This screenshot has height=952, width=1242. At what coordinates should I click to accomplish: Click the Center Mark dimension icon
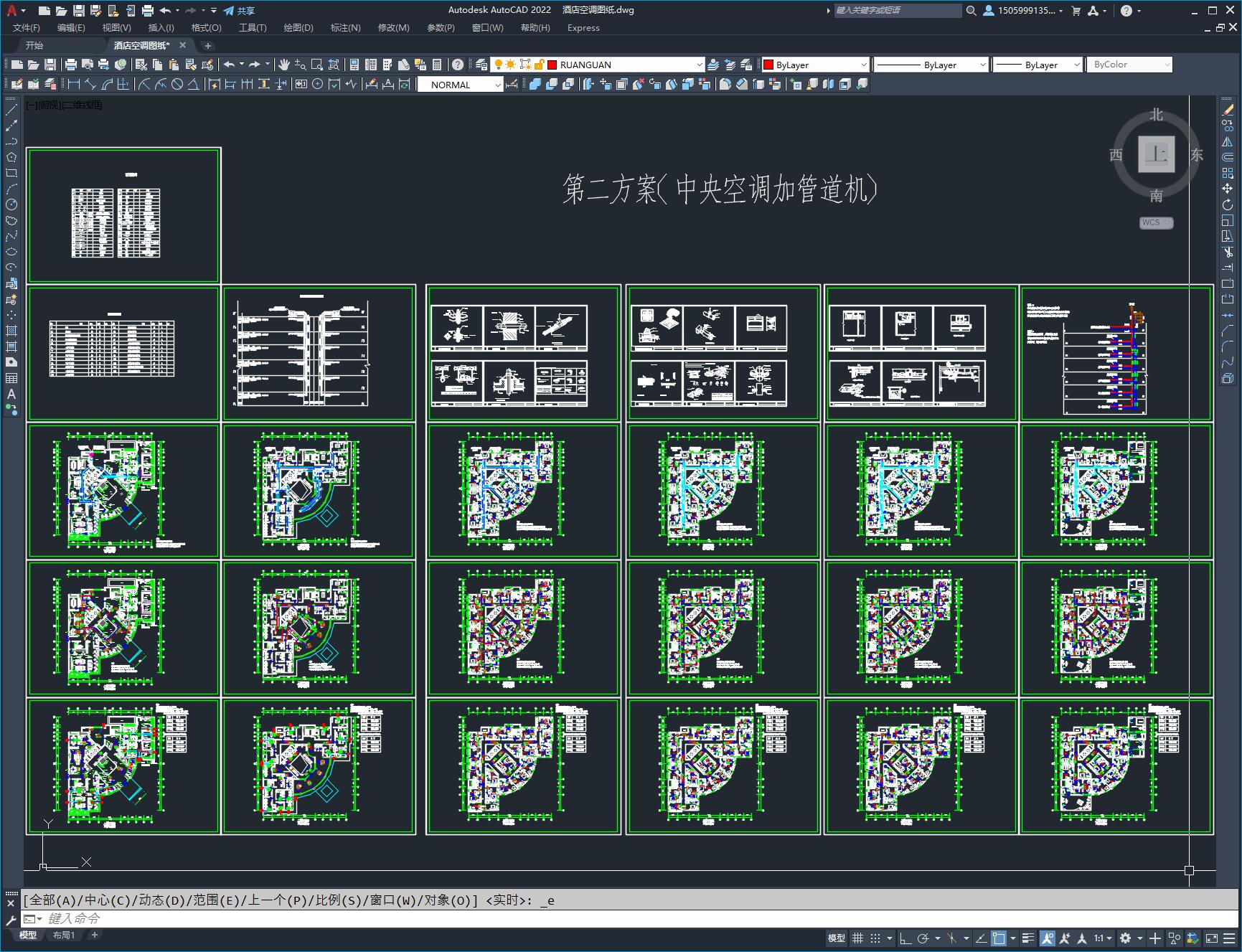click(x=317, y=84)
